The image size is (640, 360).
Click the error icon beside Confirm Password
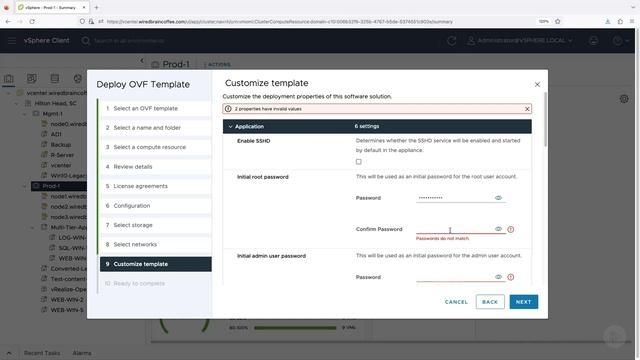pyautogui.click(x=511, y=229)
